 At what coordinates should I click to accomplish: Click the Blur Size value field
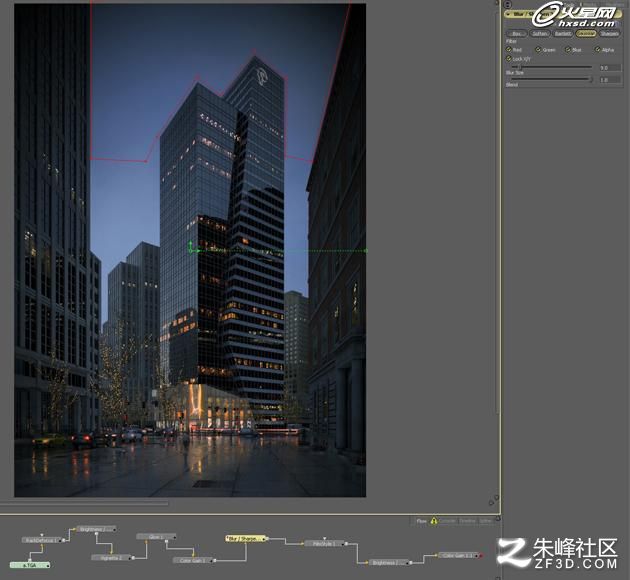(610, 68)
